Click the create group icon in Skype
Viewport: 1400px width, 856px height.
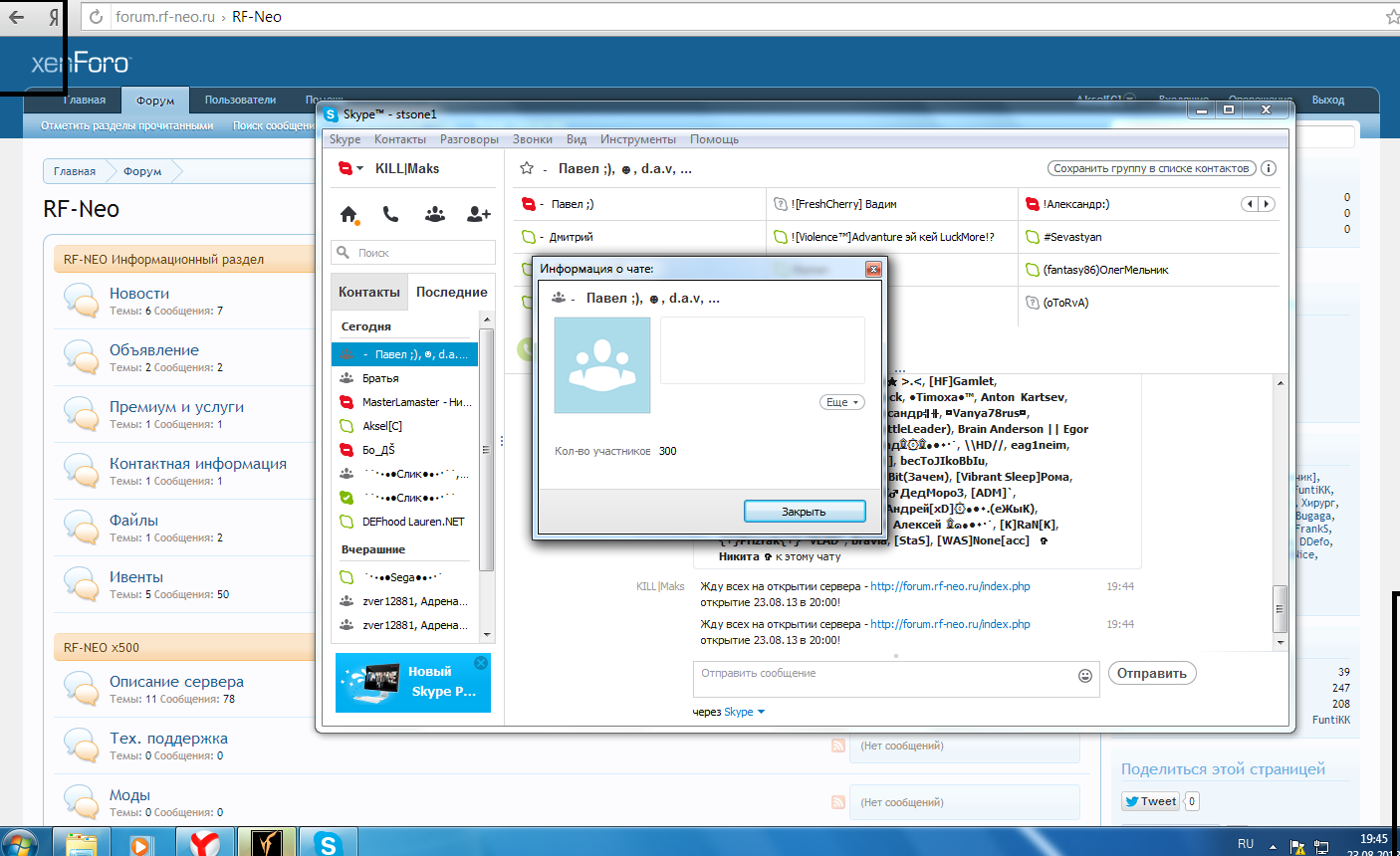(434, 214)
